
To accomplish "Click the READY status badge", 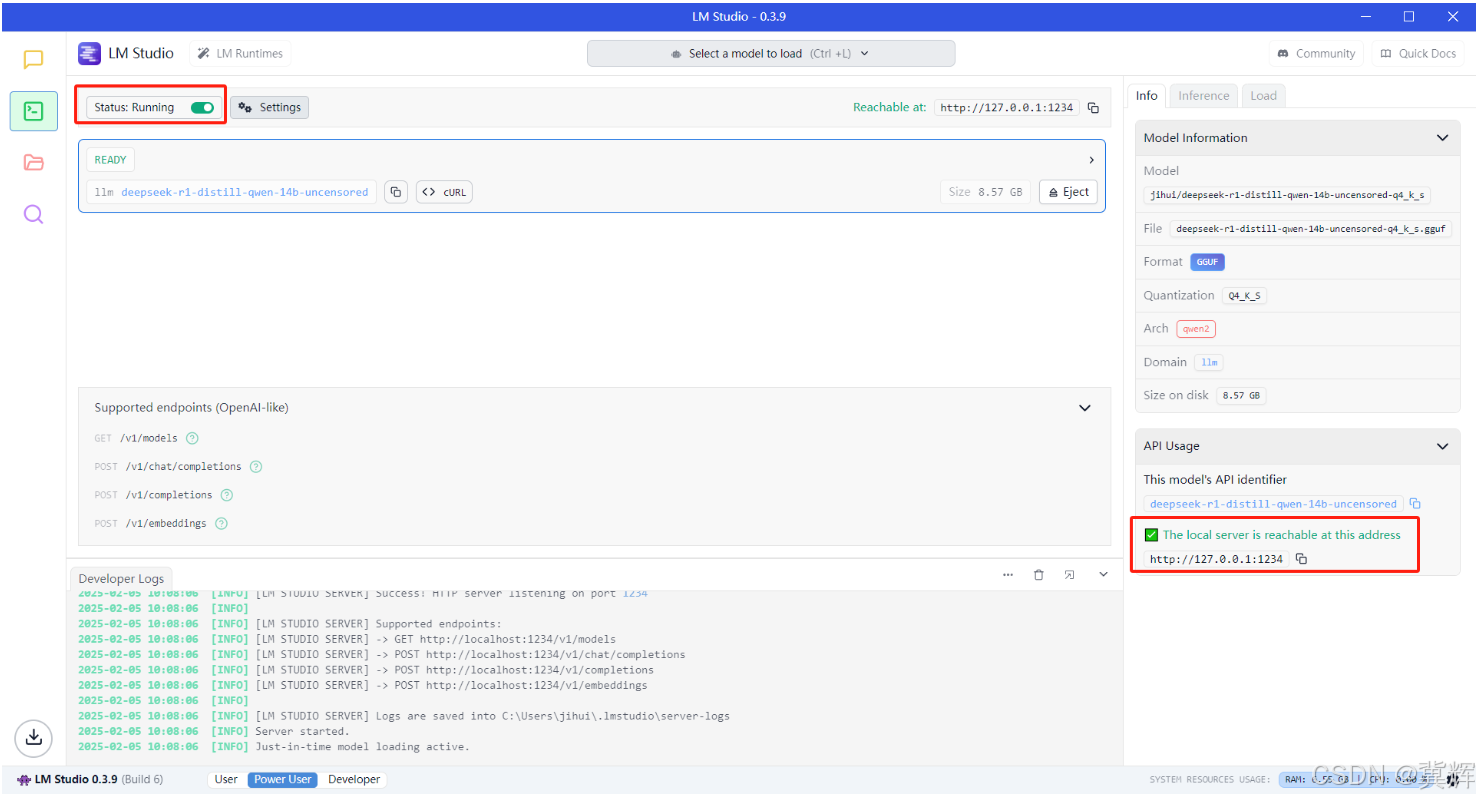I will [110, 160].
